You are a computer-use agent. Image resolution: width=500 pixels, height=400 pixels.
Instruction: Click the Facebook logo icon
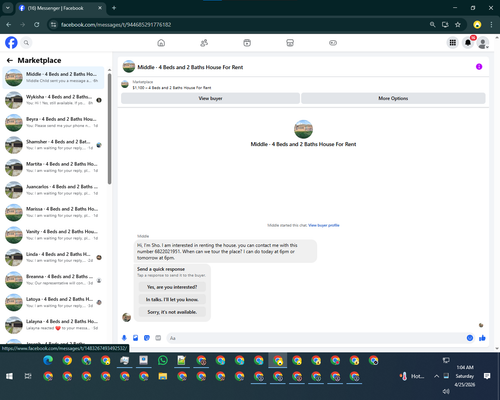pyautogui.click(x=11, y=43)
